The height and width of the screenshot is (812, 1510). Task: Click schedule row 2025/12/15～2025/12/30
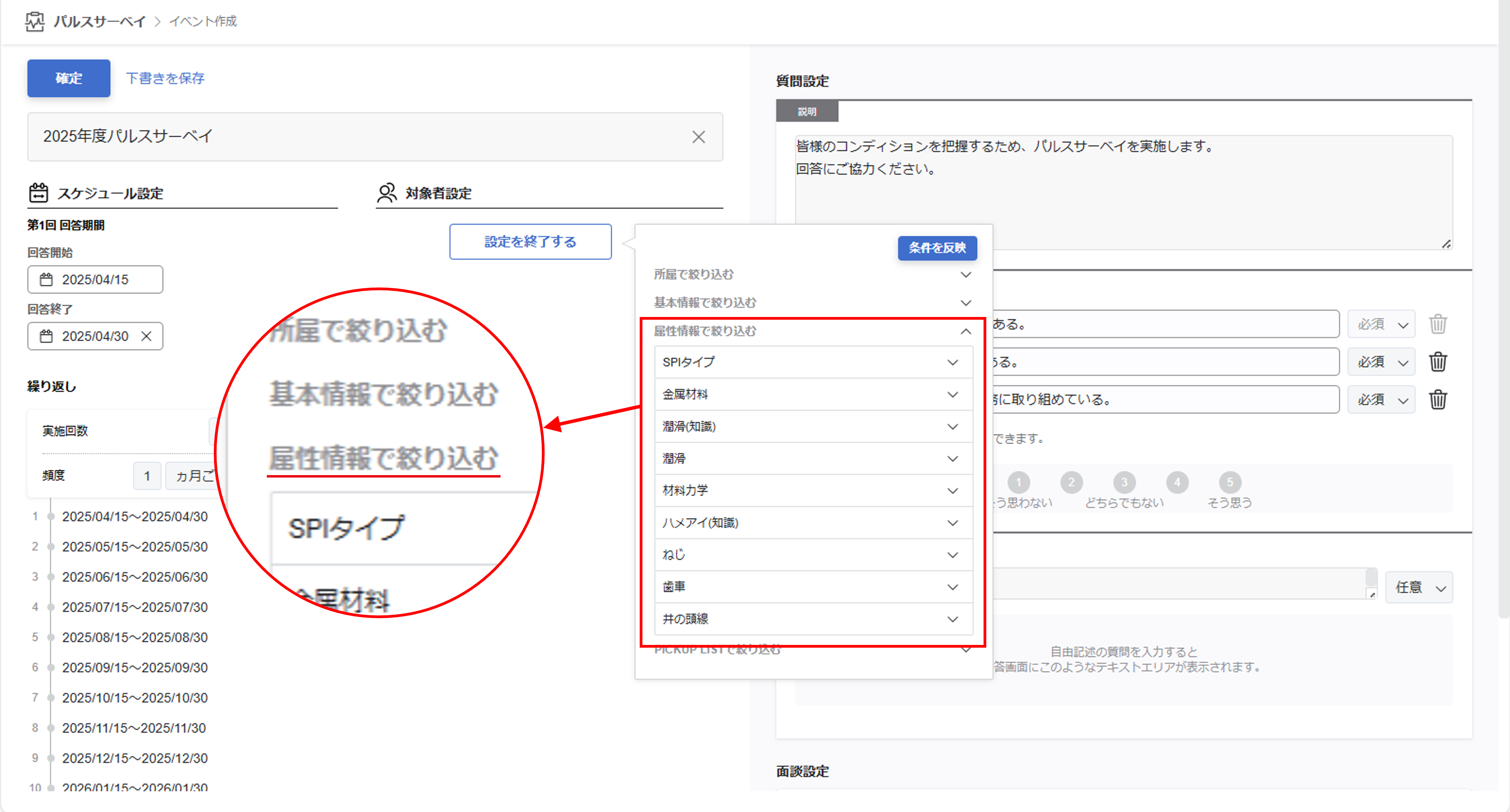(135, 758)
